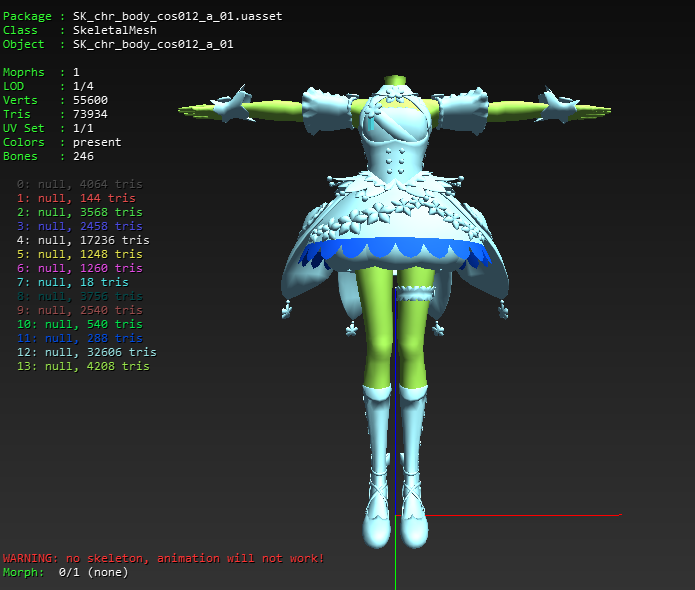Select mesh section 9 with 2540 tris
The width and height of the screenshot is (695, 590).
click(x=80, y=310)
